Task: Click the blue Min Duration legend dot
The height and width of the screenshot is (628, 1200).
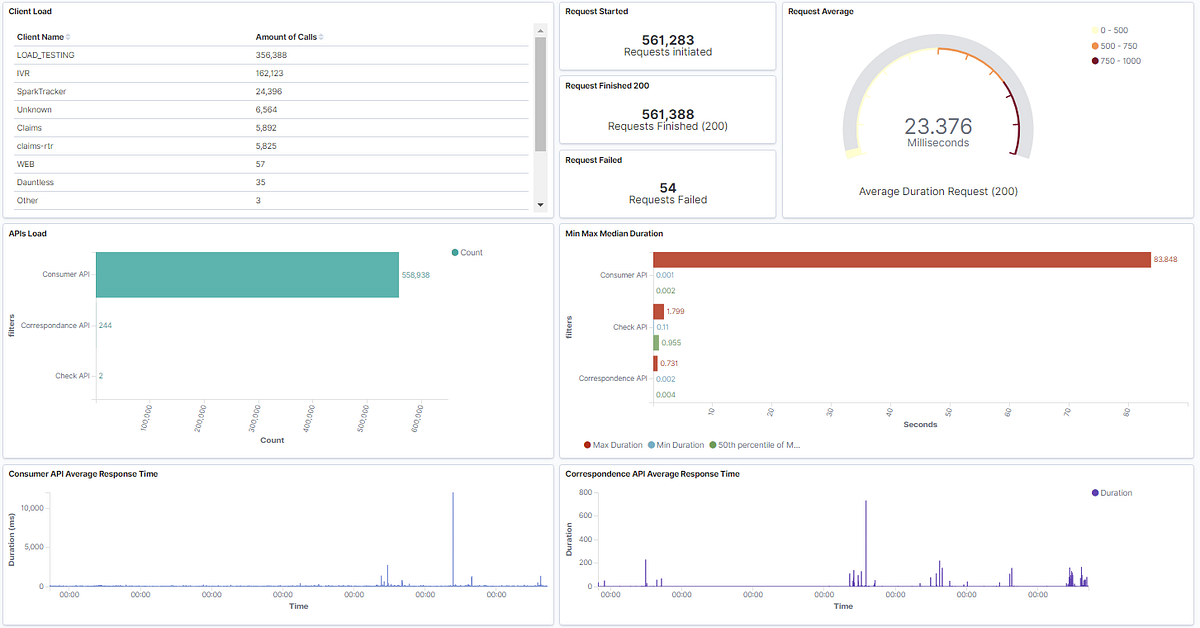Action: click(653, 444)
